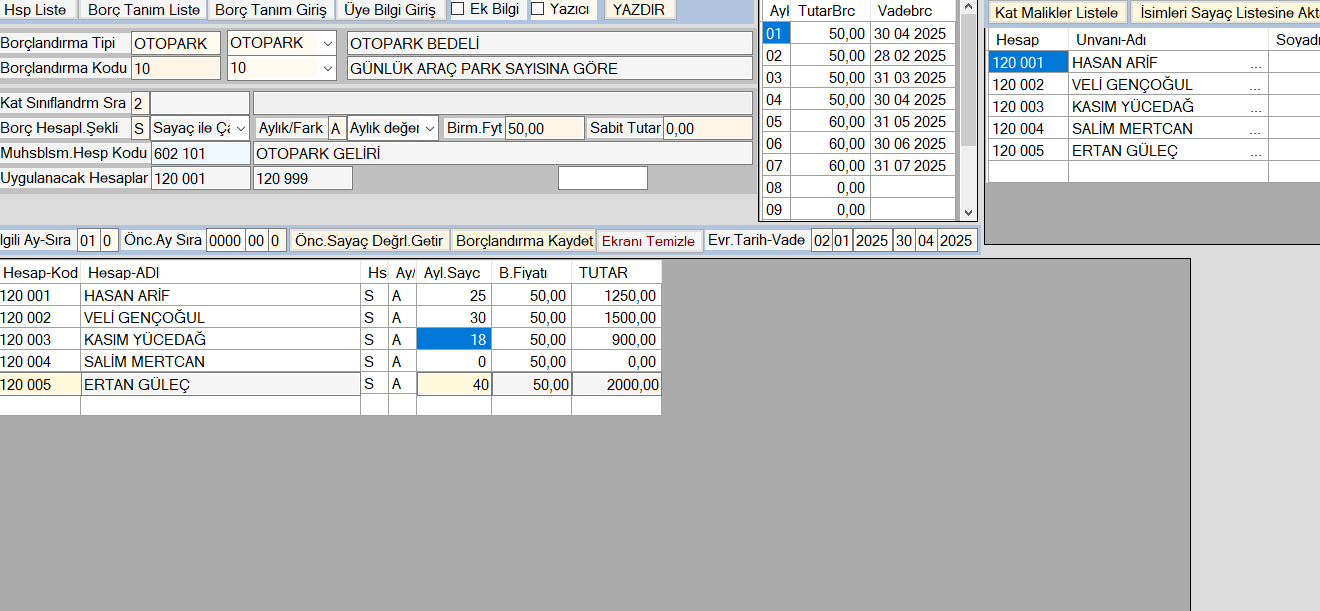Click the TUTAR column header
The height and width of the screenshot is (611, 1320).
coord(616,272)
